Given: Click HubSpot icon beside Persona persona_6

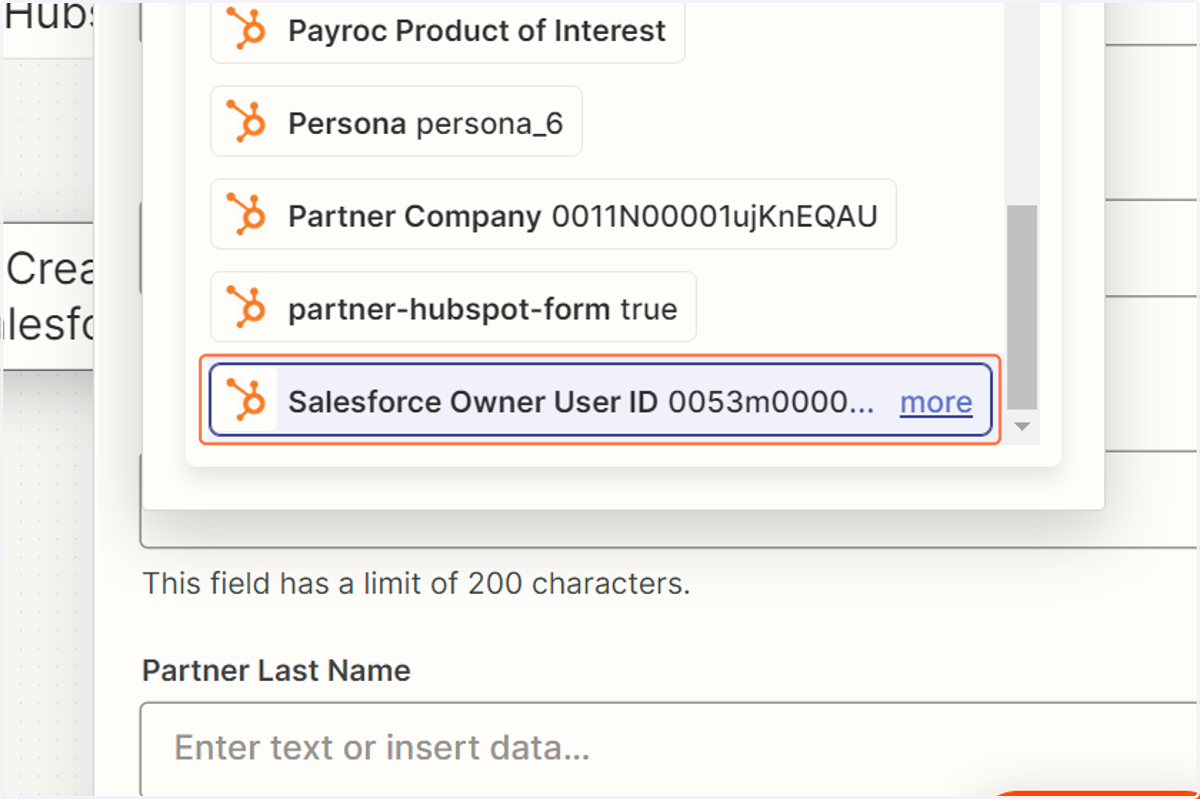Looking at the screenshot, I should [246, 122].
